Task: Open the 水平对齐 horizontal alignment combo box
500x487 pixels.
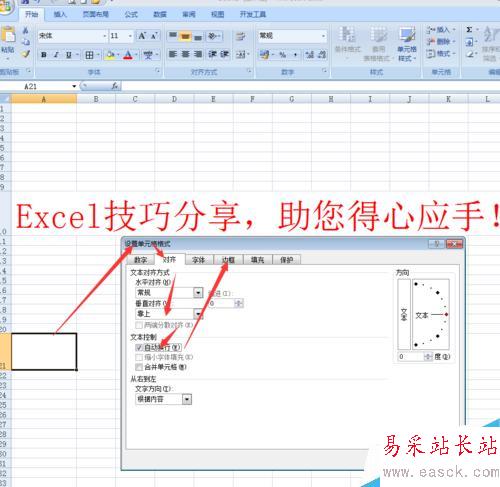Action: coord(169,293)
